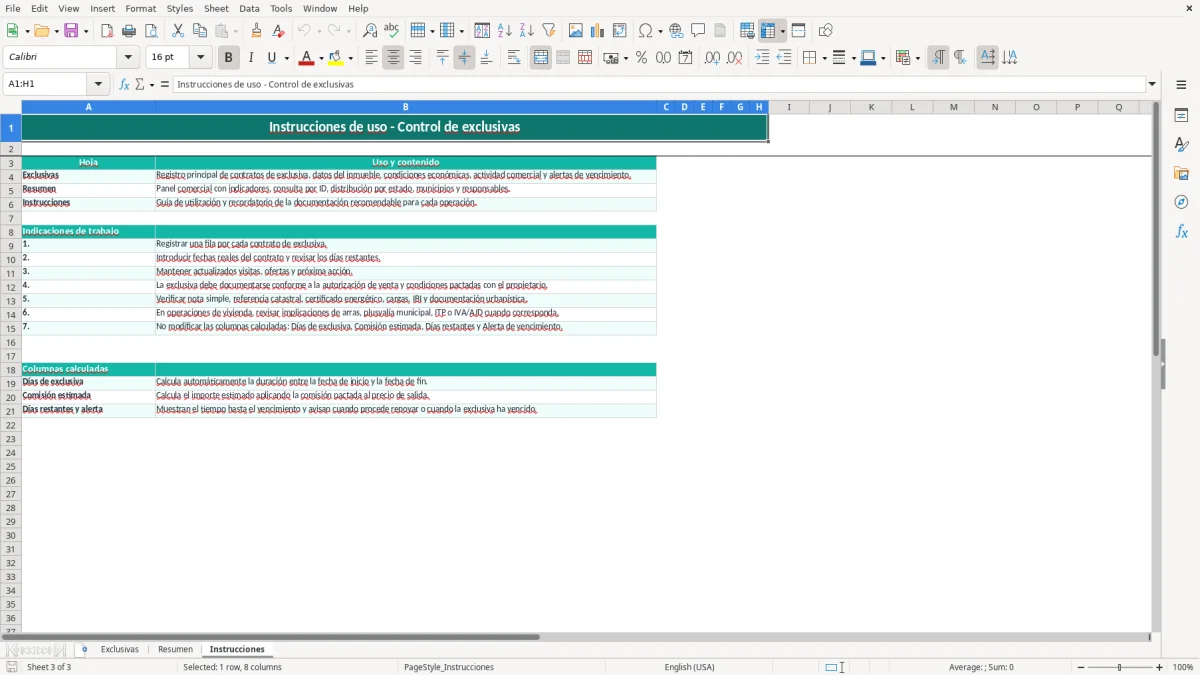Open Split Window icon
Viewport: 1200px width, 675px height.
click(799, 31)
